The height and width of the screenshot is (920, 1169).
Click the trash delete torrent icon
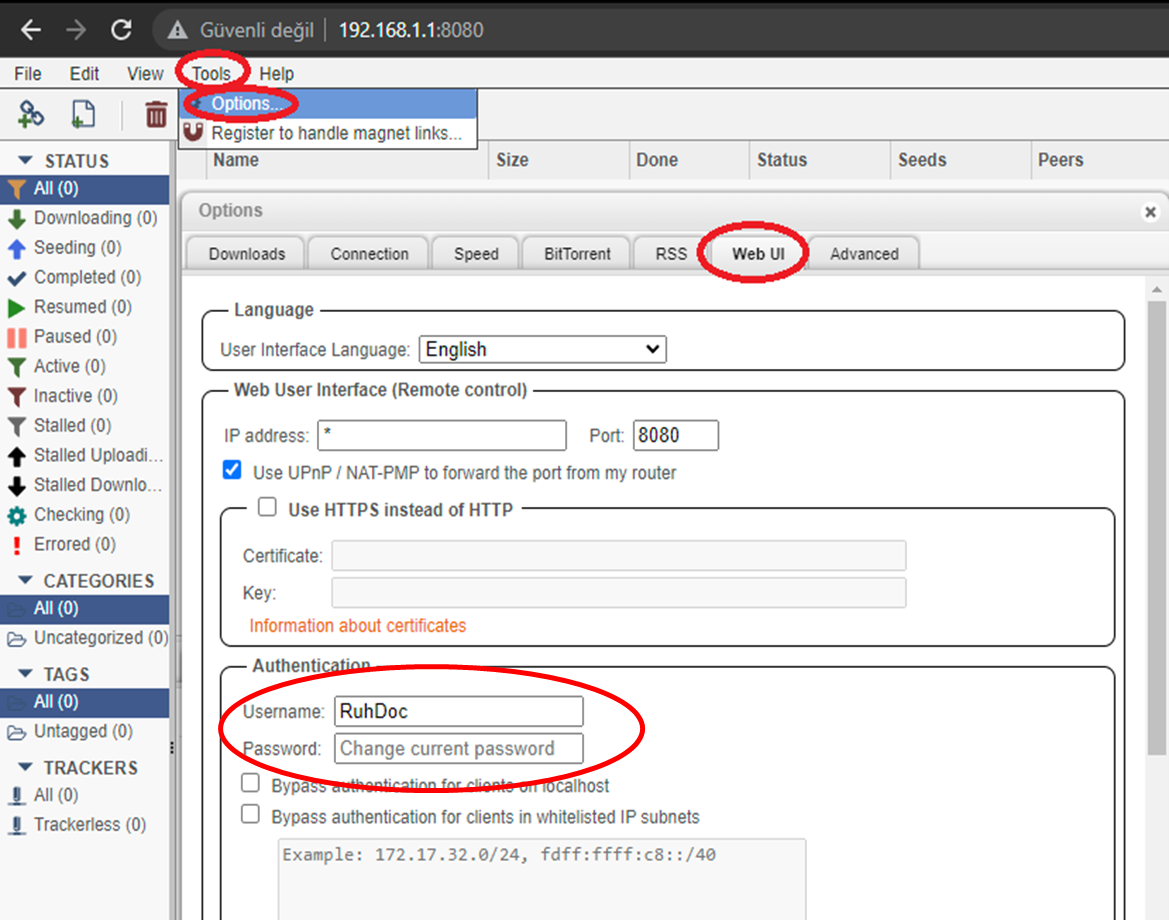pyautogui.click(x=156, y=114)
